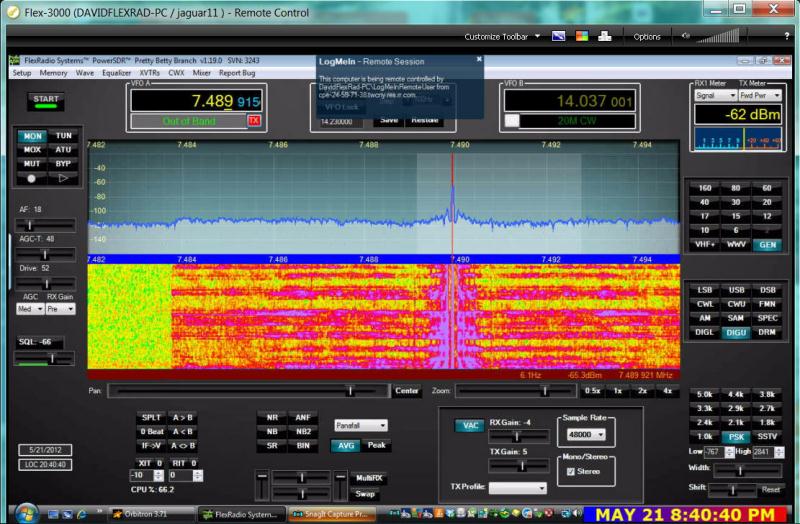Toggle the SPLT split button
Image resolution: width=800 pixels, height=524 pixels.
151,417
